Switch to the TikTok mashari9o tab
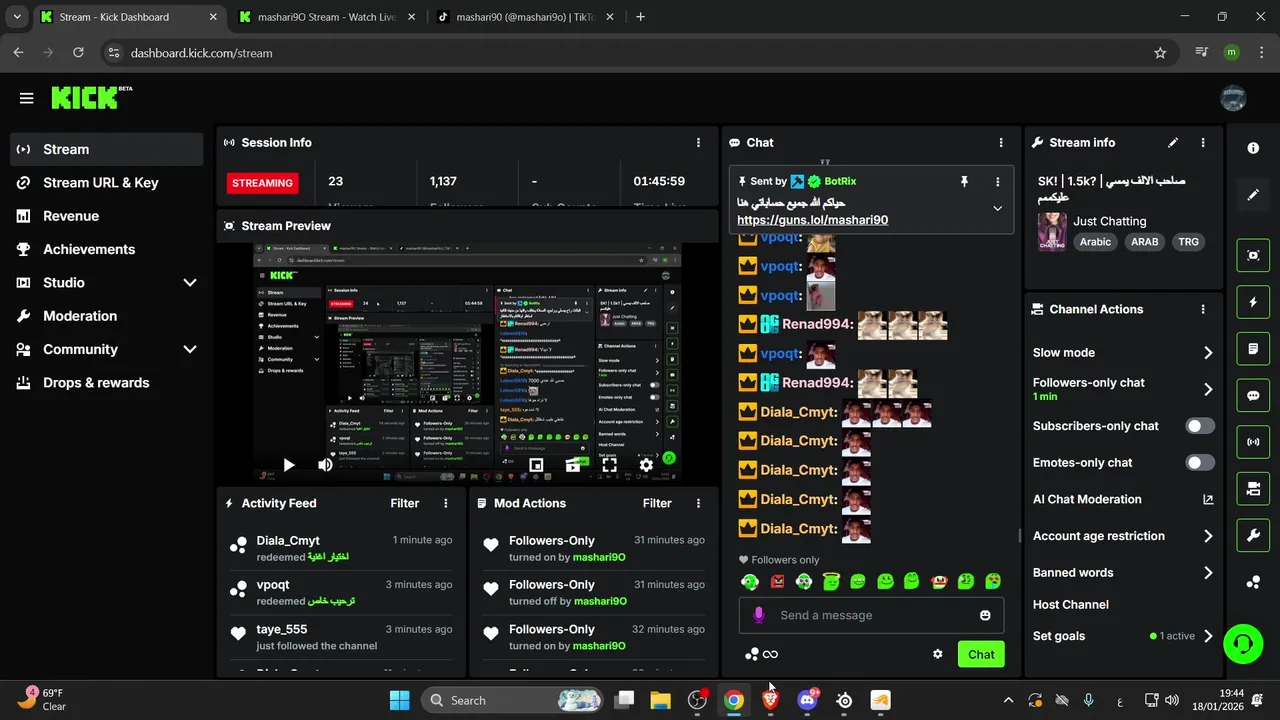Screen dimensions: 1280x720 tap(526, 17)
